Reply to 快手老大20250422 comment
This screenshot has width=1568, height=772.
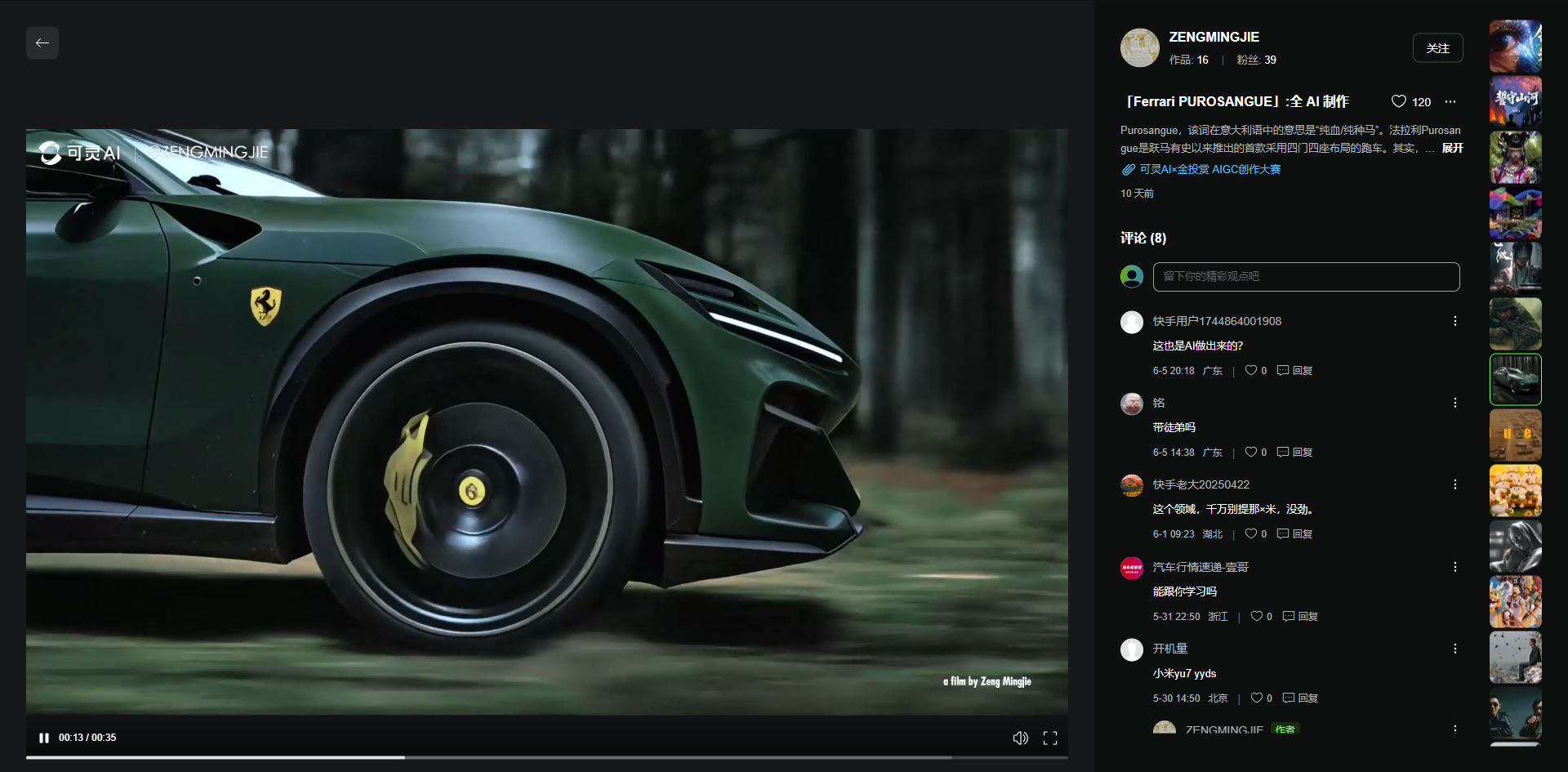1295,533
